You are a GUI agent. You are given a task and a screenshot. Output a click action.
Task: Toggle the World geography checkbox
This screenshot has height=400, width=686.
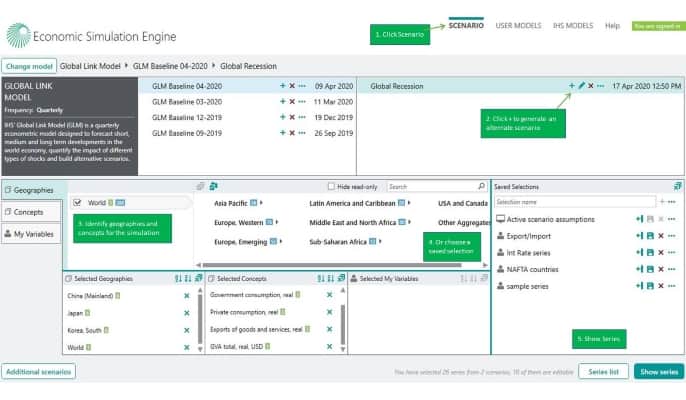tap(77, 203)
